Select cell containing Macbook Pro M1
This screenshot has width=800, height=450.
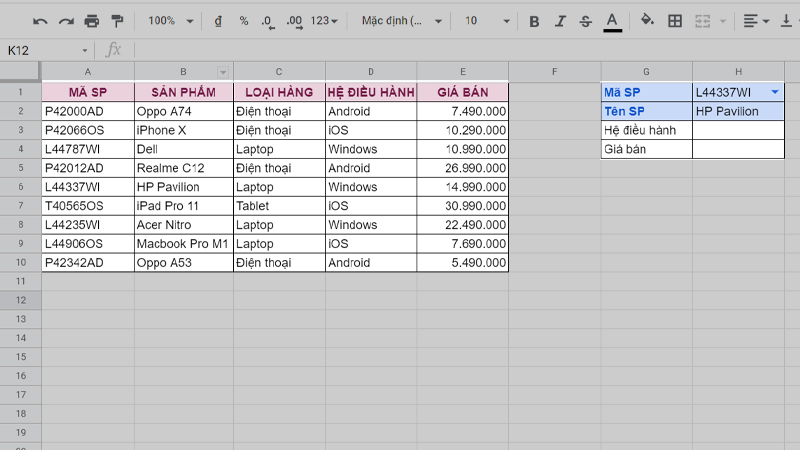(184, 243)
